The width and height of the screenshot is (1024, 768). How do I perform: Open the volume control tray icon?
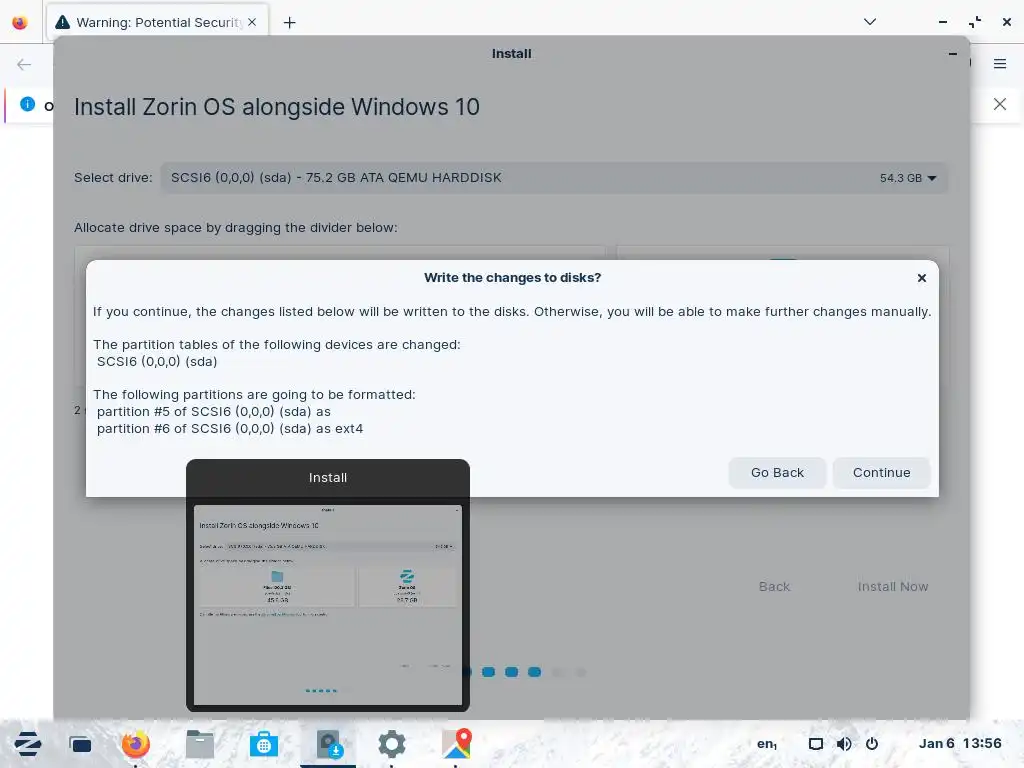point(844,744)
